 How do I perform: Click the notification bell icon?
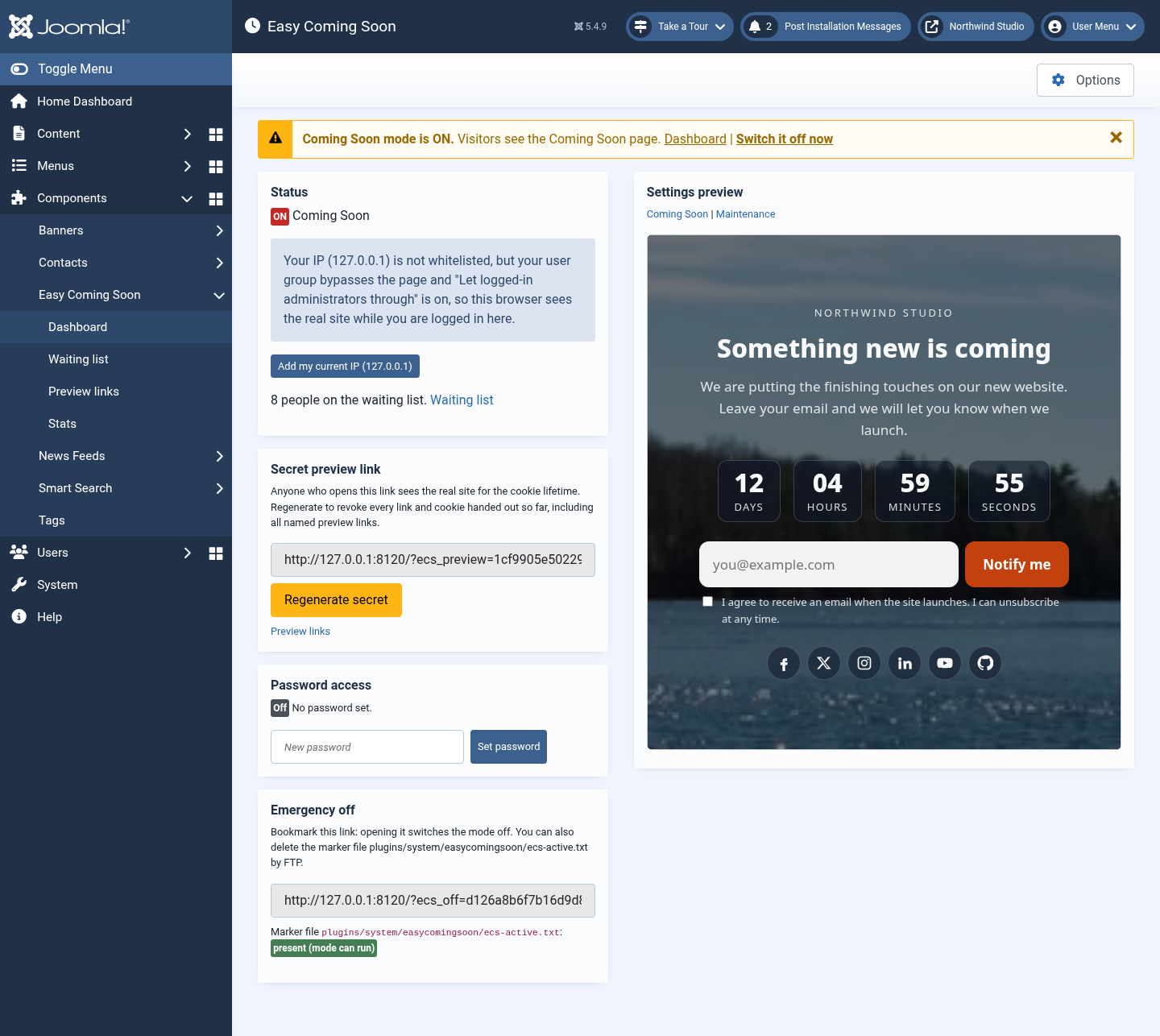755,27
